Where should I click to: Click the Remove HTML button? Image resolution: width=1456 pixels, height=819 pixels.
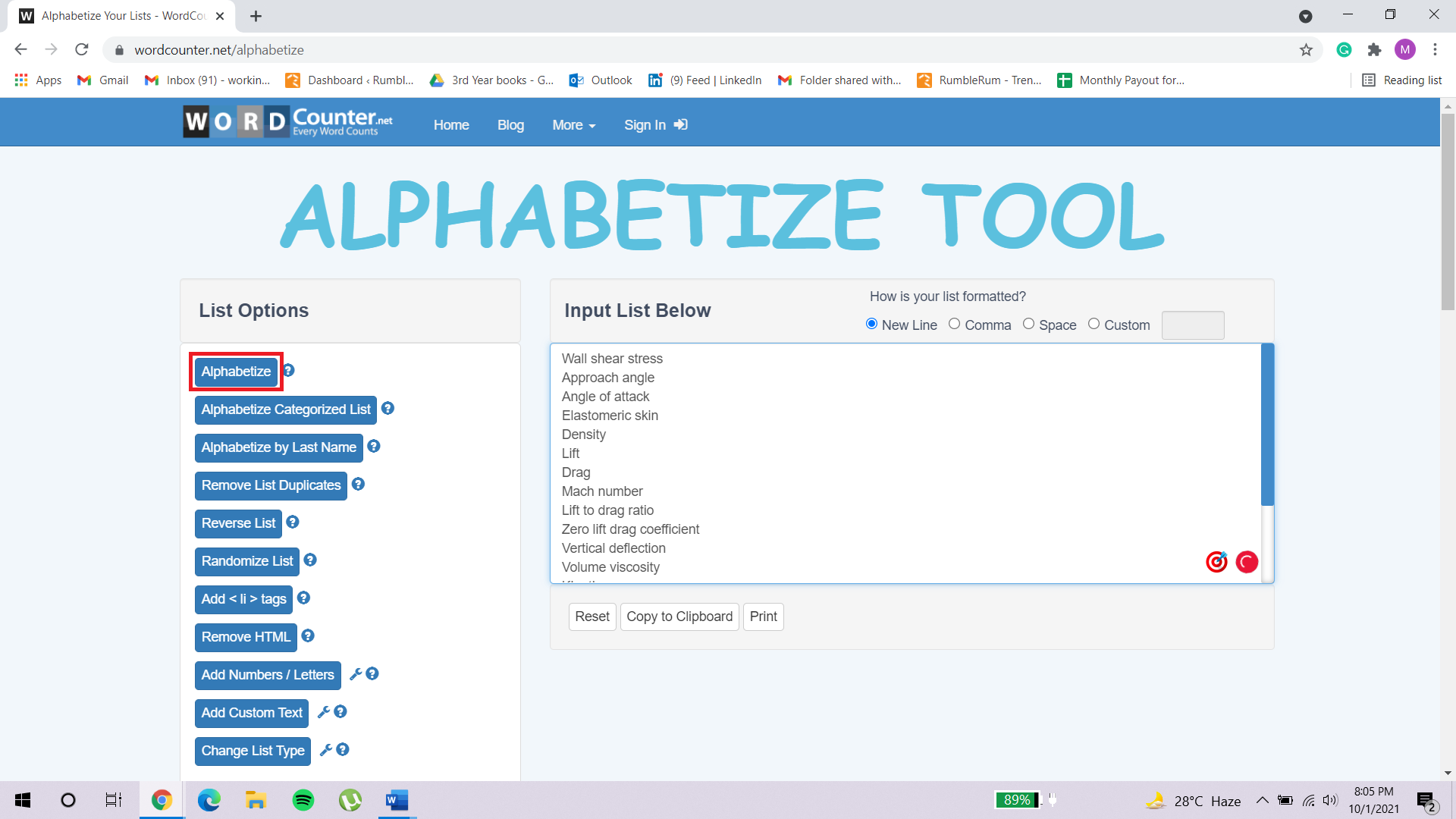click(x=246, y=637)
